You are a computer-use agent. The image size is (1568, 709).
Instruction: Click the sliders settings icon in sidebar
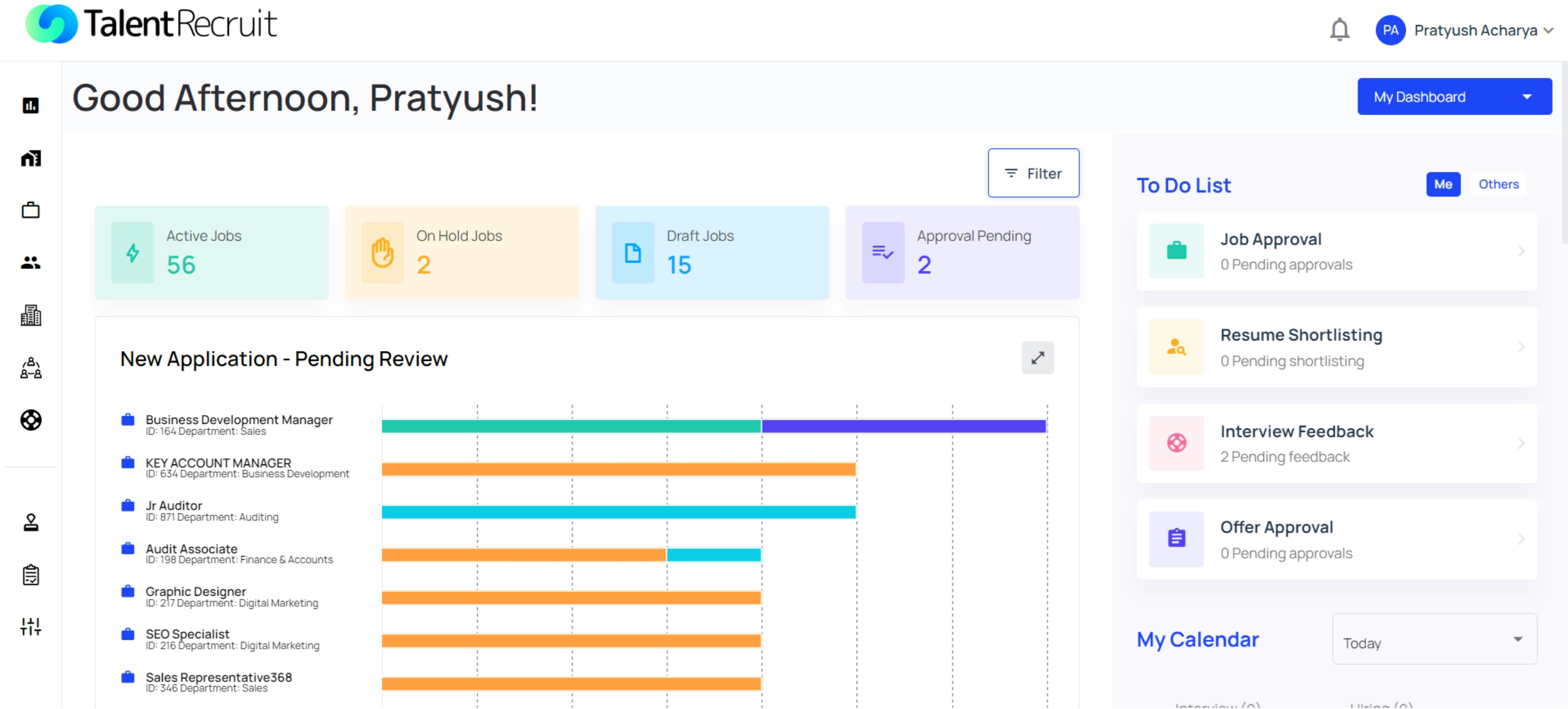(30, 626)
